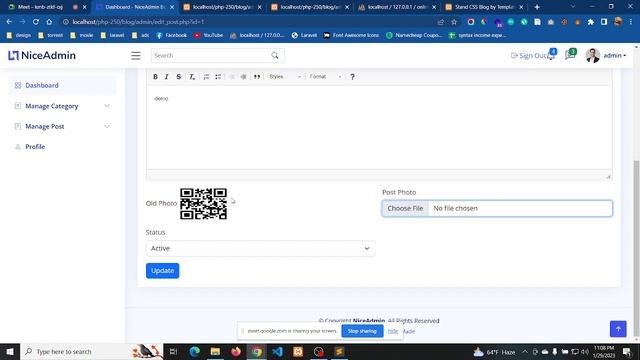The width and height of the screenshot is (640, 360).
Task: Reload the page in the browser
Action: coord(36,22)
